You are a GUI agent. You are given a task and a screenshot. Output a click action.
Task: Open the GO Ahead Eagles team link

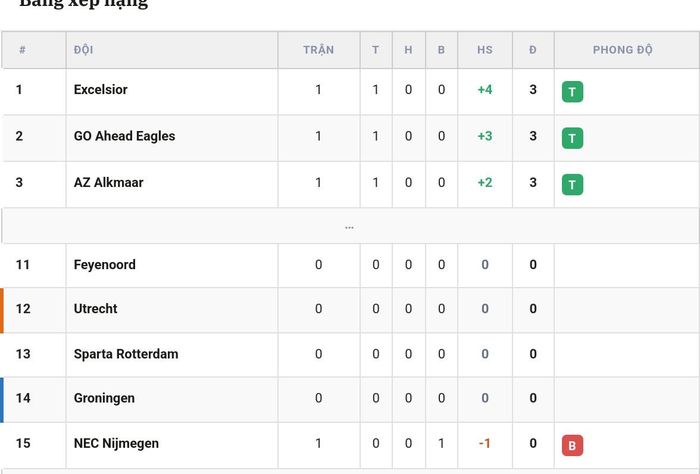coord(124,136)
